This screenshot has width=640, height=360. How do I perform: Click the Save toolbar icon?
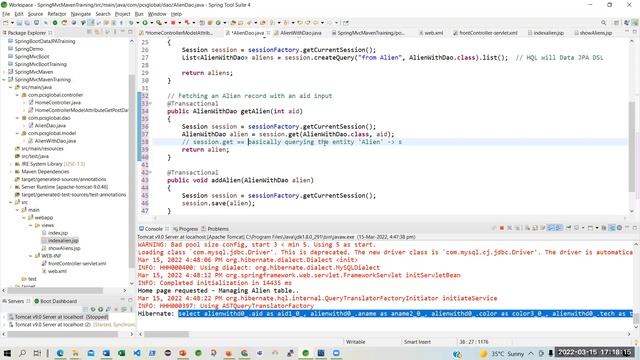point(19,23)
